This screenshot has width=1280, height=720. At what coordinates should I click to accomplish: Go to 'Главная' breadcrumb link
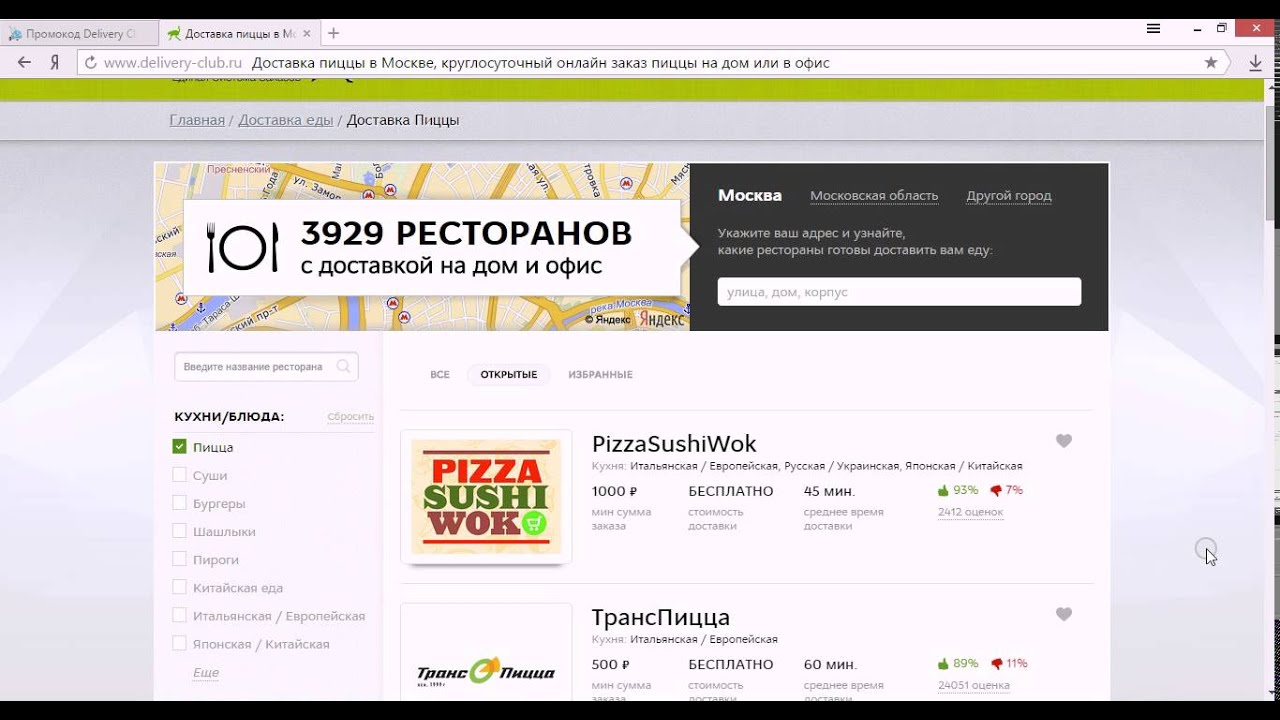(x=197, y=120)
